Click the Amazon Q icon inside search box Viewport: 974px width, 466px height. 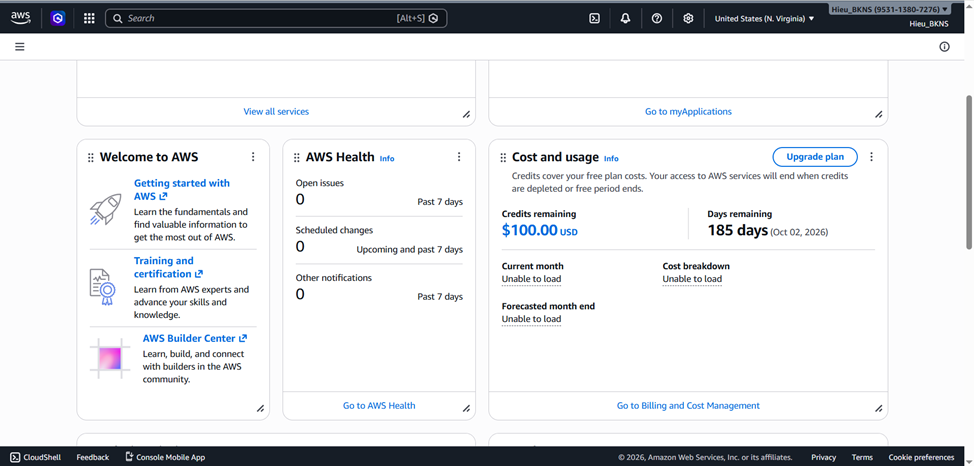[x=434, y=19]
